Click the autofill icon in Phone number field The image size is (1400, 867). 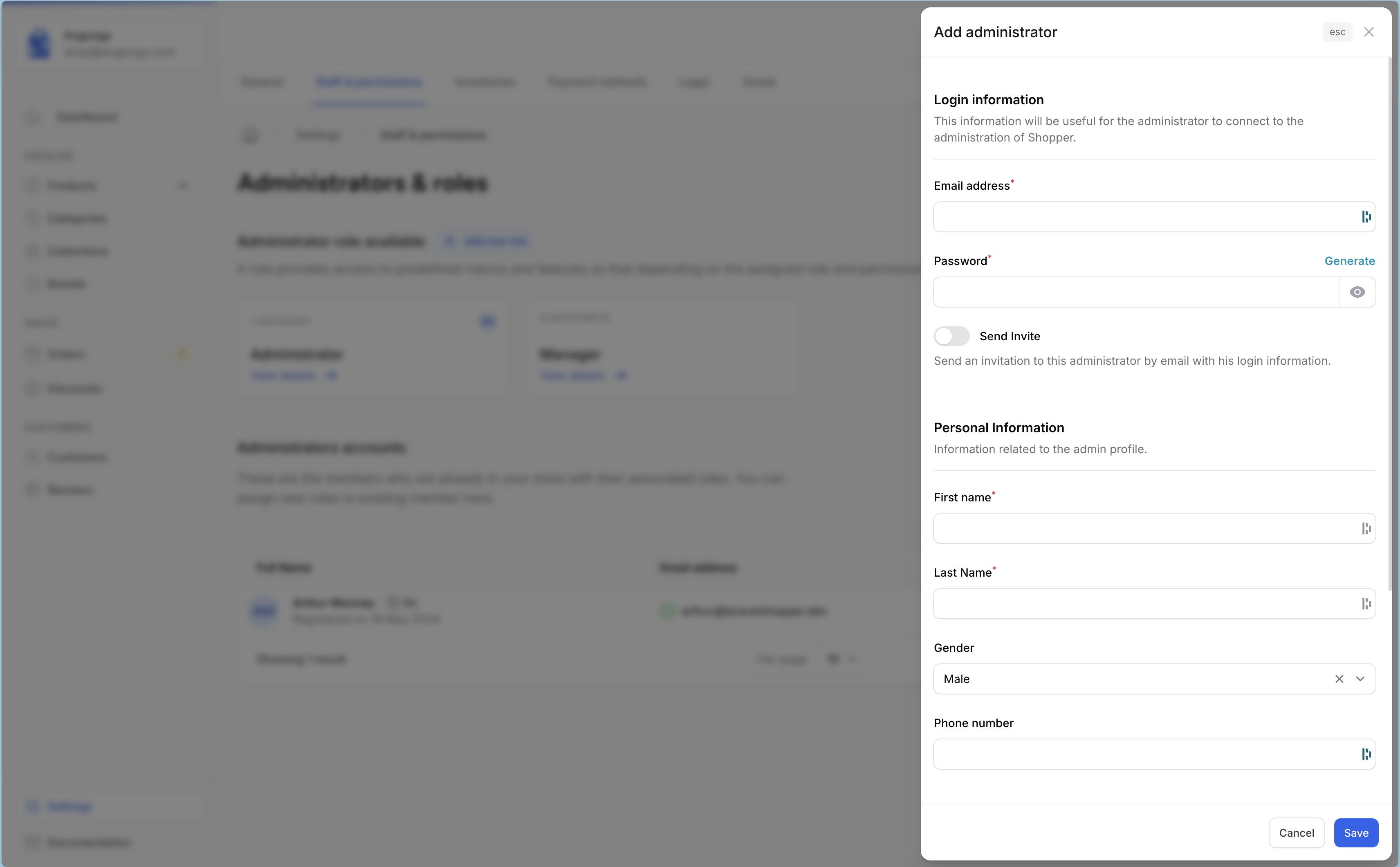[x=1366, y=754]
